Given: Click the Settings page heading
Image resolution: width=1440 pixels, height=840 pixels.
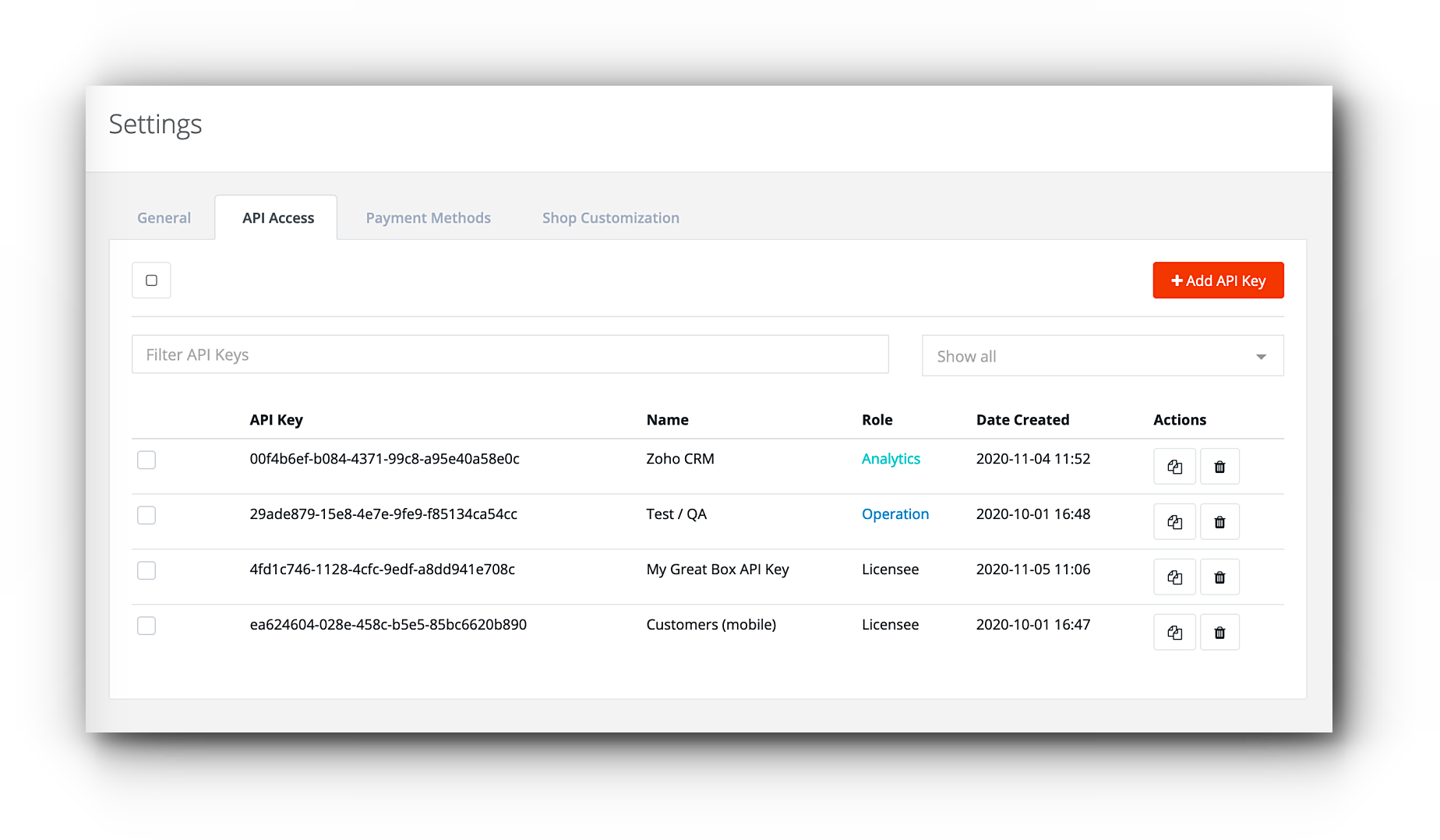Looking at the screenshot, I should (156, 125).
